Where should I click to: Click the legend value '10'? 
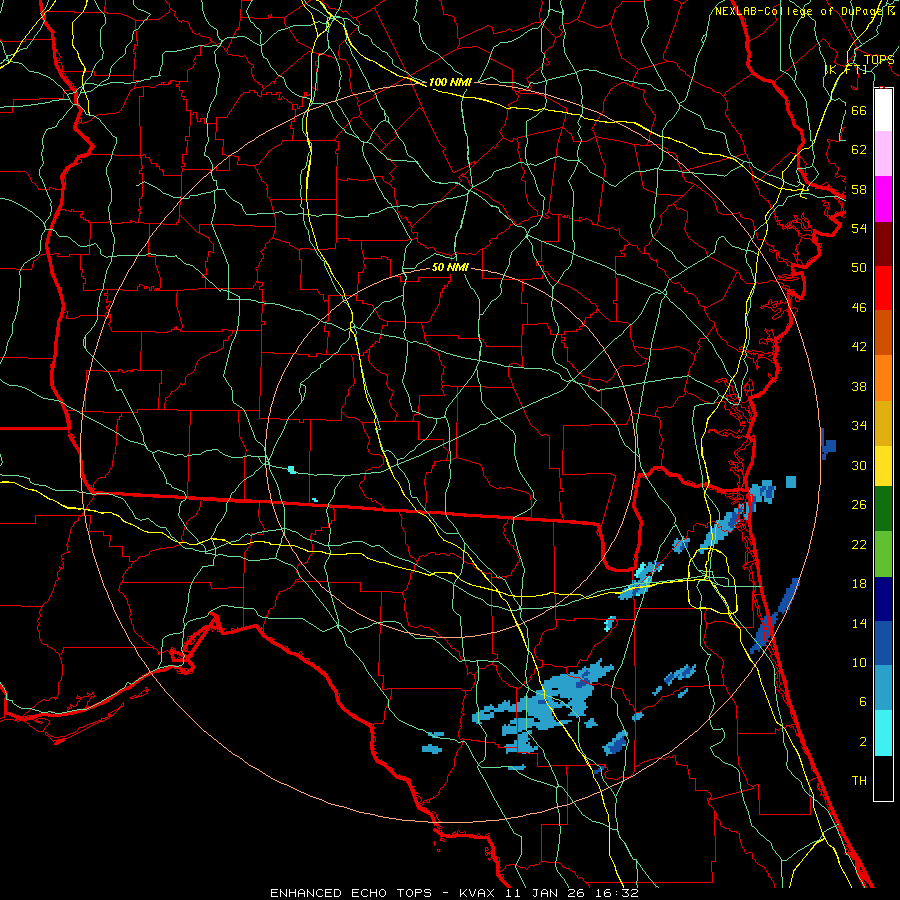(859, 663)
